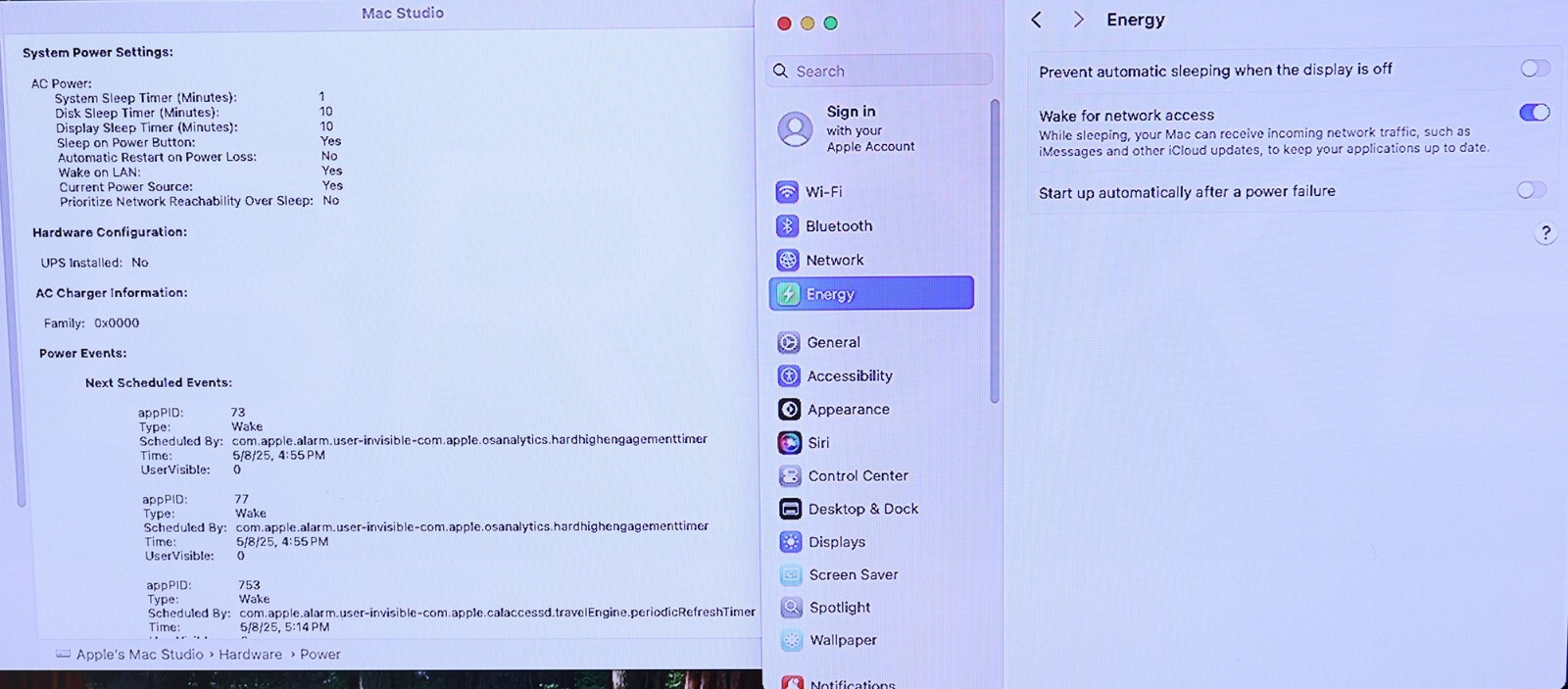Open Wi-Fi settings icon in sidebar
Viewport: 1568px width, 689px height.
(787, 192)
